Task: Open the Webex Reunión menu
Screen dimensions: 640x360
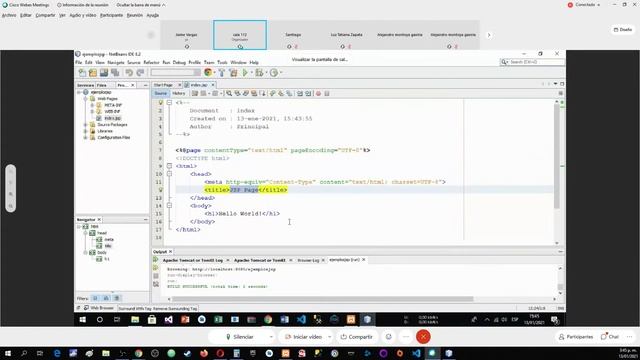Action: pos(134,15)
